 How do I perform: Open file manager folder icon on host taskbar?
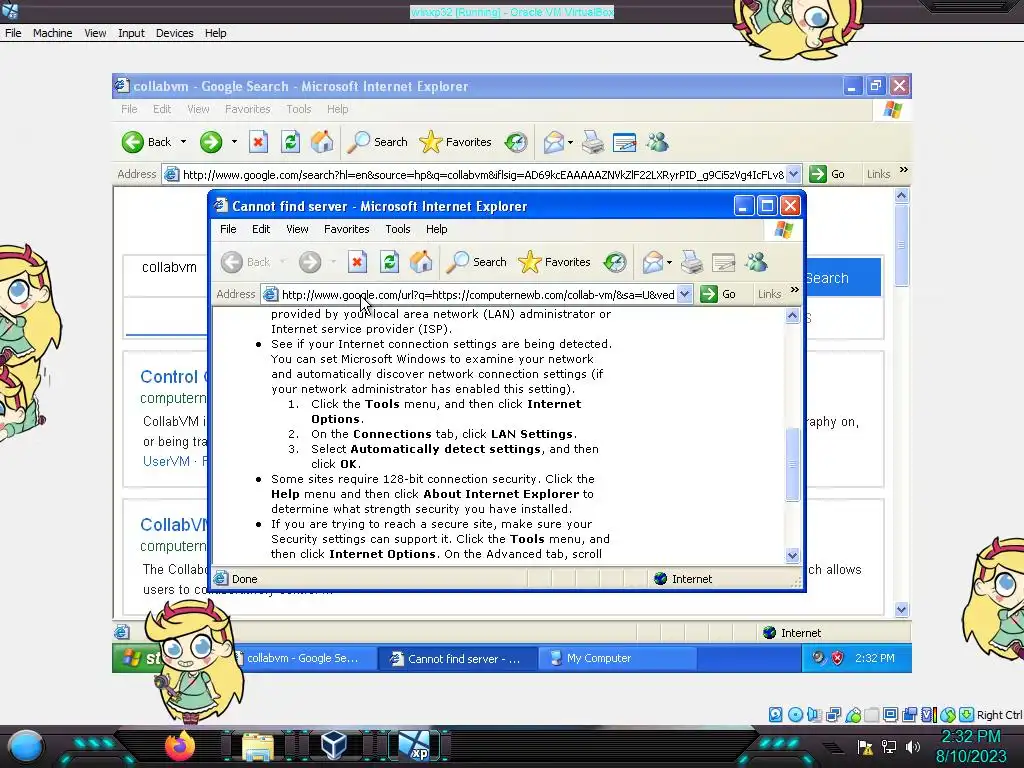pos(258,747)
